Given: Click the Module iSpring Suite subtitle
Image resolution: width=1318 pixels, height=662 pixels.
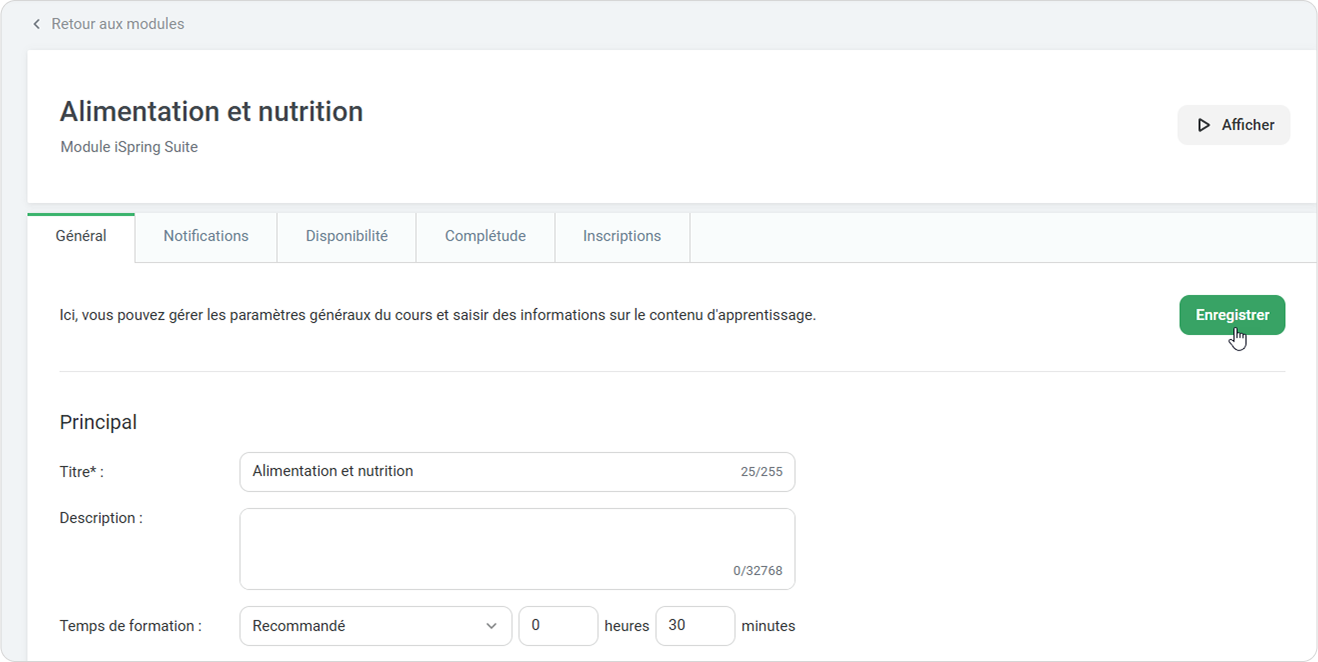Looking at the screenshot, I should coord(129,147).
